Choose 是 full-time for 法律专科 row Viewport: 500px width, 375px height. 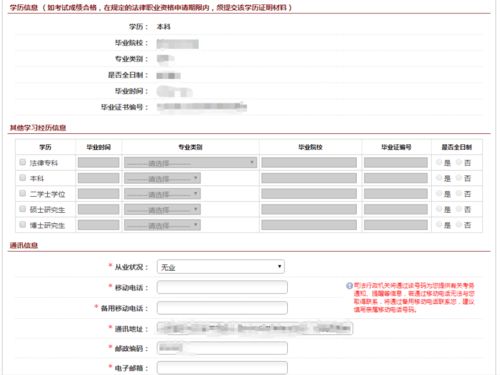[439, 162]
